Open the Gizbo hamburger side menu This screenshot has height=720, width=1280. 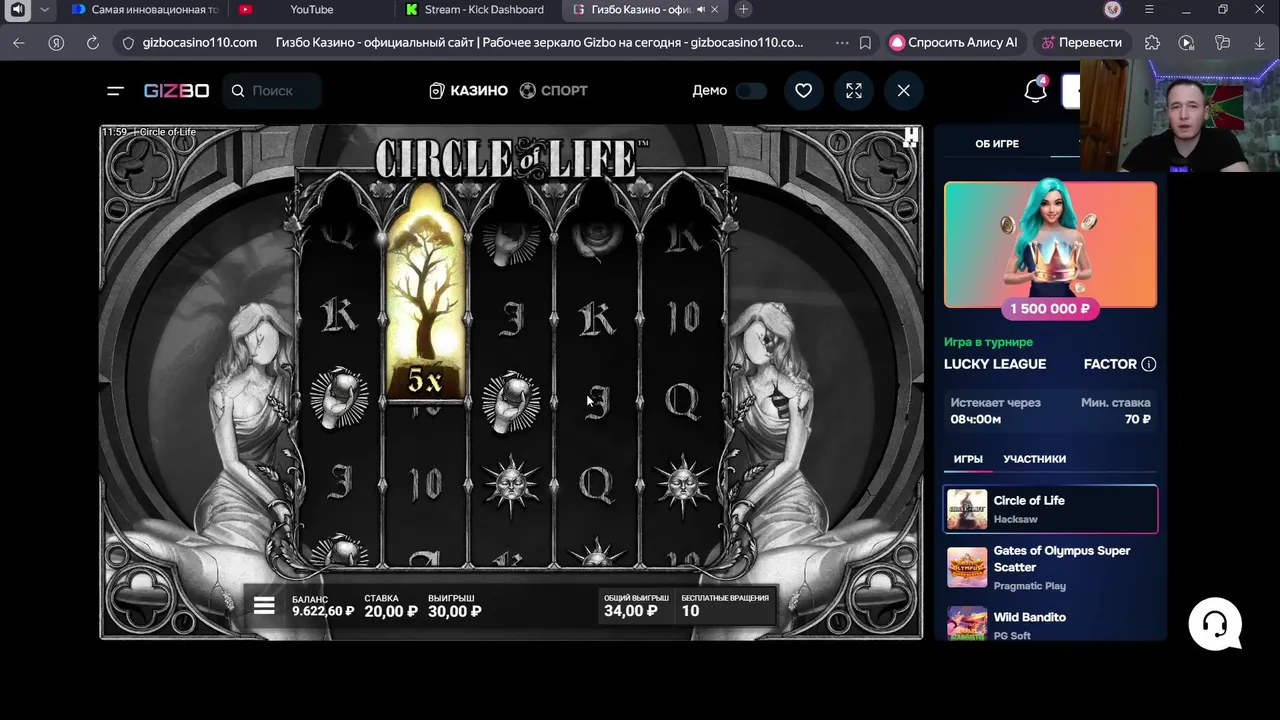tap(115, 90)
